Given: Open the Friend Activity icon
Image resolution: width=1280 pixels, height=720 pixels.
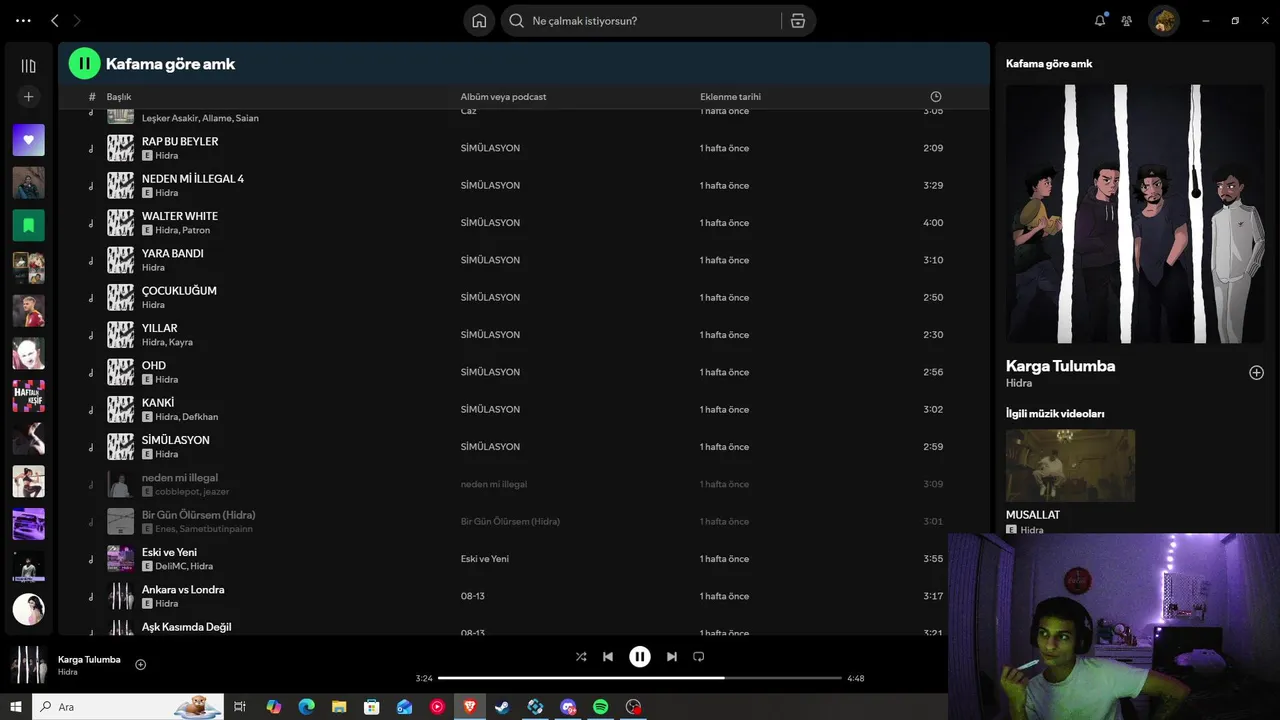Looking at the screenshot, I should [x=1127, y=21].
